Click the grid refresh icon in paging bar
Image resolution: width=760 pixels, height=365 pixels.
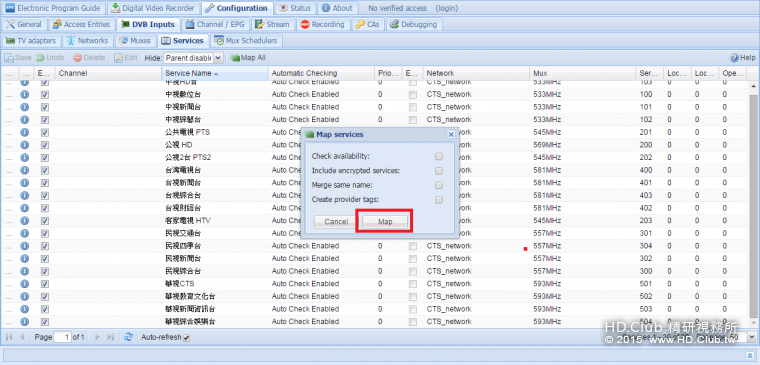click(128, 337)
